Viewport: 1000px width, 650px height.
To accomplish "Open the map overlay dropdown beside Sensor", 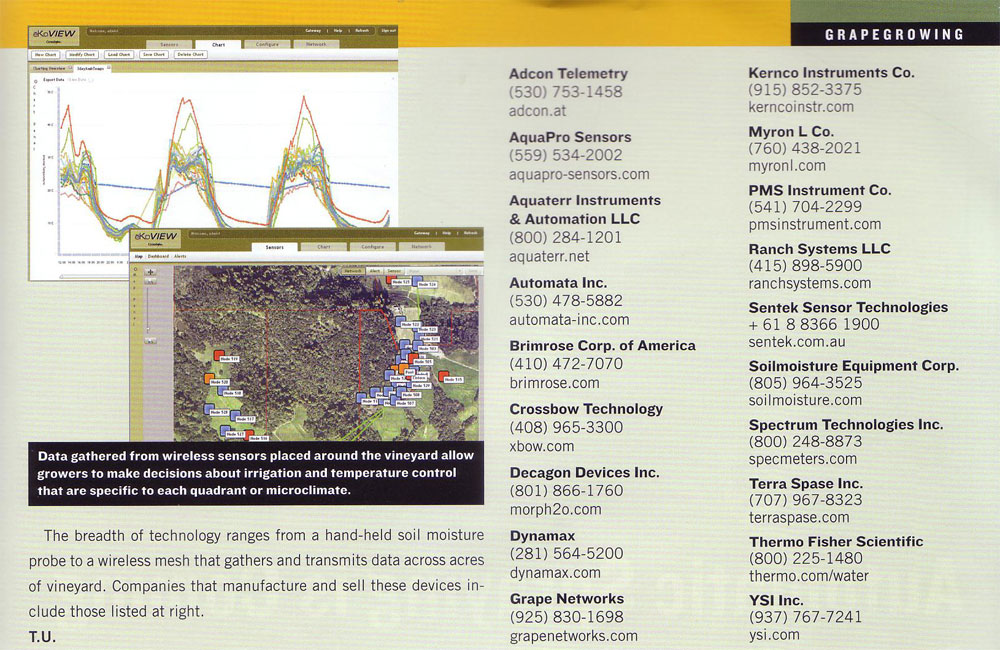I will pos(436,271).
